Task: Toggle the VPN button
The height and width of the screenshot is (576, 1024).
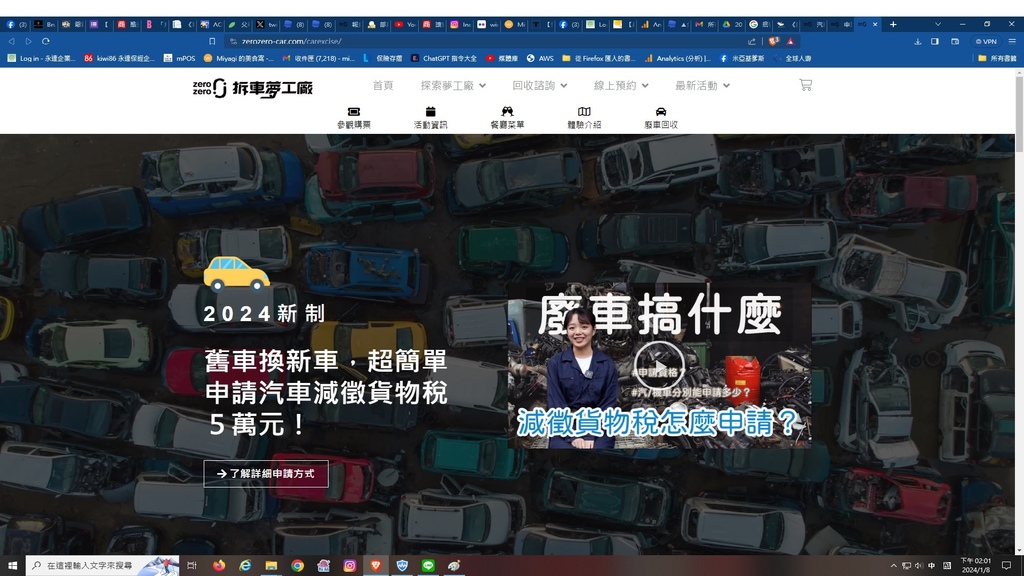Action: pos(986,41)
